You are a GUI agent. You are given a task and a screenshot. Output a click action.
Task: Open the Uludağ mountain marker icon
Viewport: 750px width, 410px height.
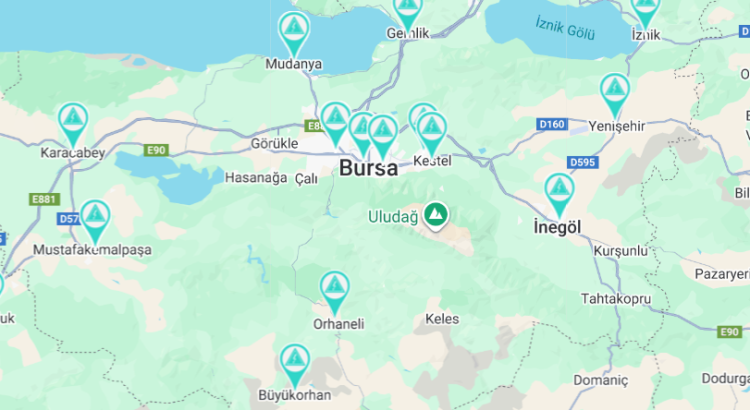[x=435, y=216]
